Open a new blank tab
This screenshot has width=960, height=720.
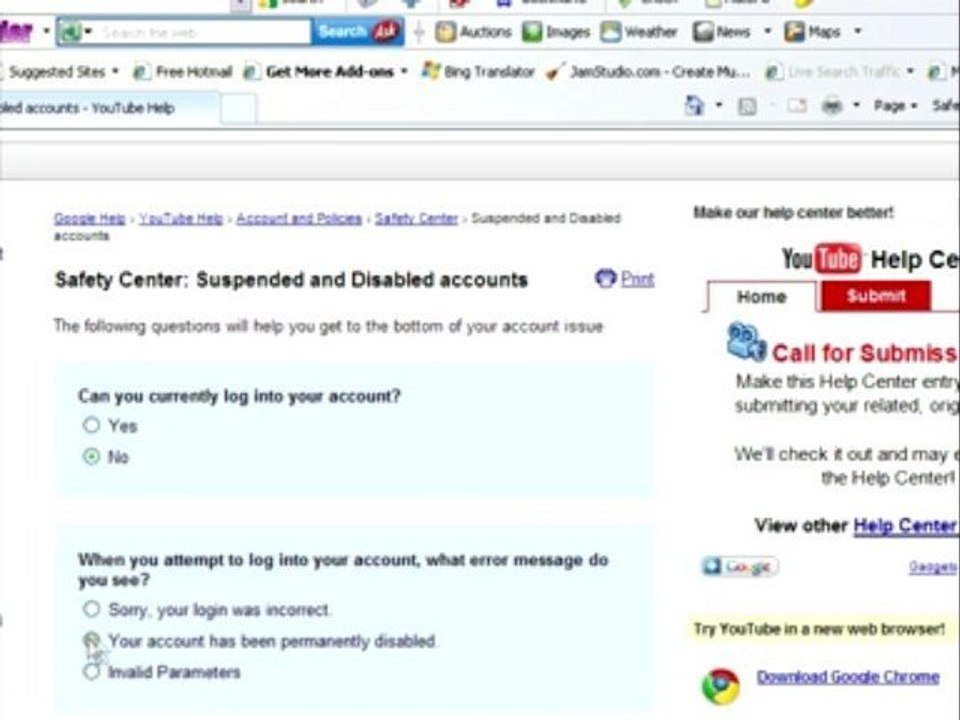pos(238,109)
